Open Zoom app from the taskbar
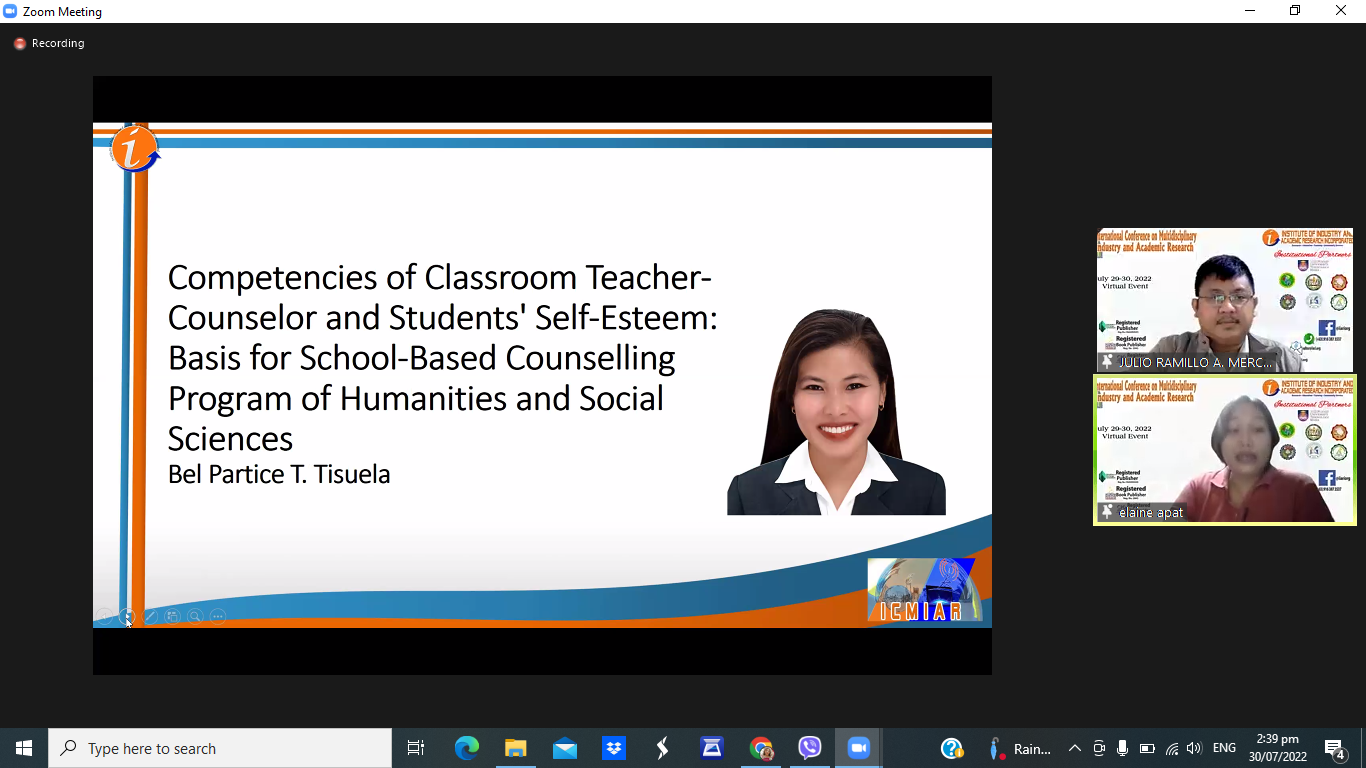1366x768 pixels. click(x=858, y=748)
